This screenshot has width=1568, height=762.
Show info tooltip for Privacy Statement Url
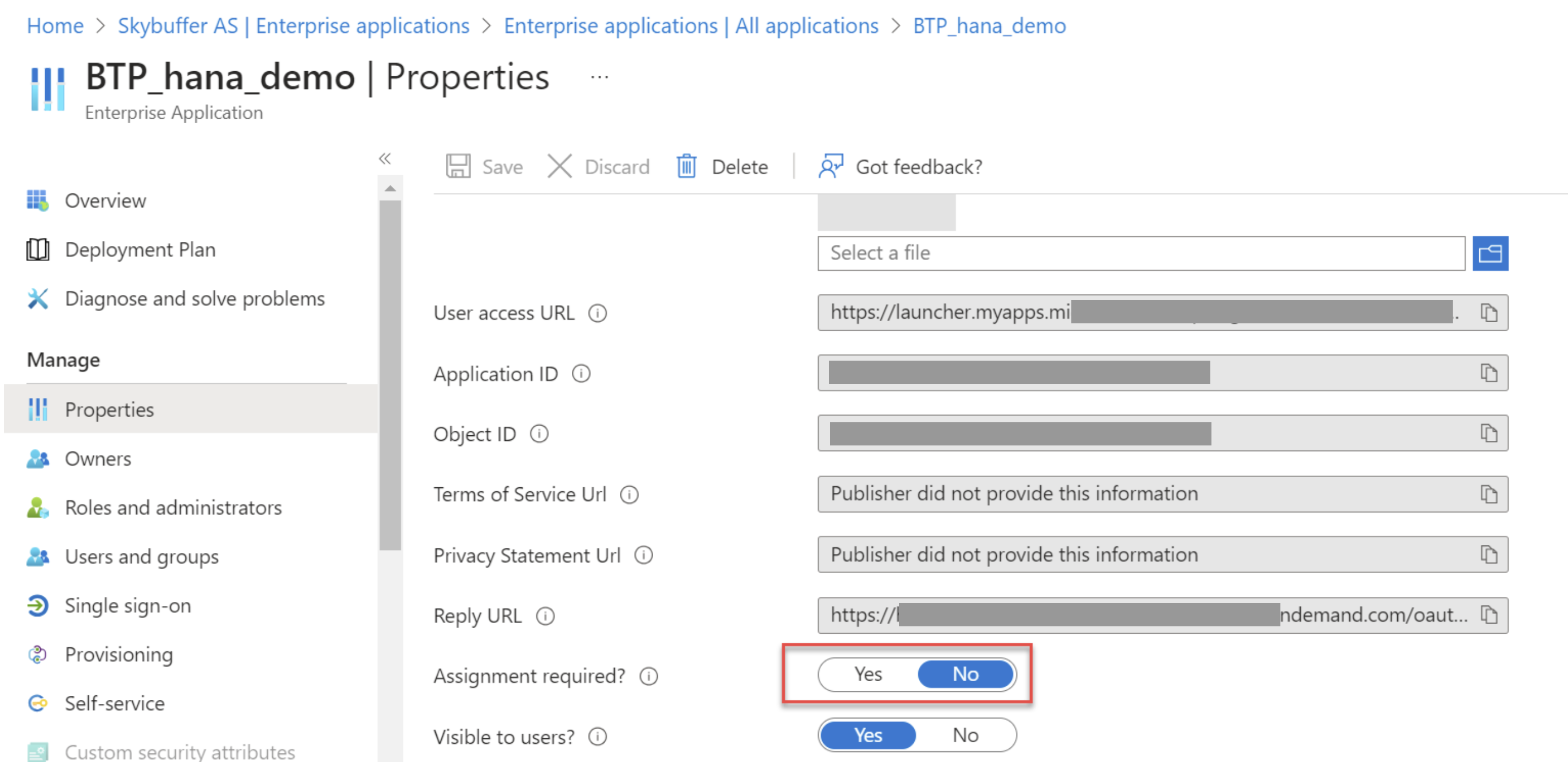tap(643, 555)
